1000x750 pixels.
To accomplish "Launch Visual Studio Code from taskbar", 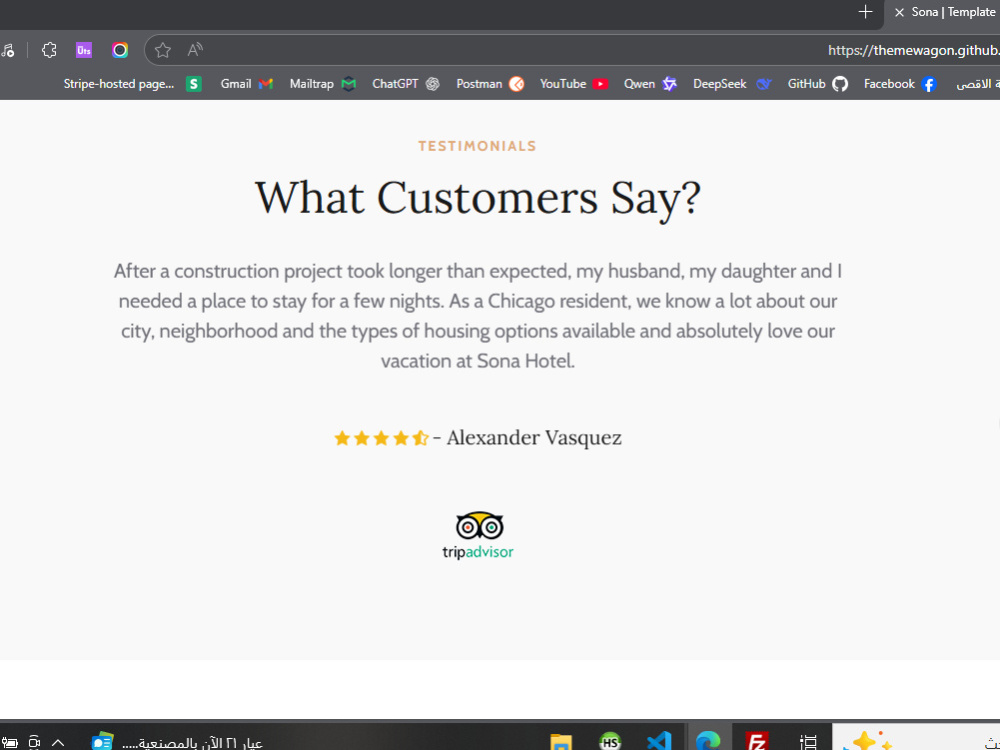I will pyautogui.click(x=659, y=741).
